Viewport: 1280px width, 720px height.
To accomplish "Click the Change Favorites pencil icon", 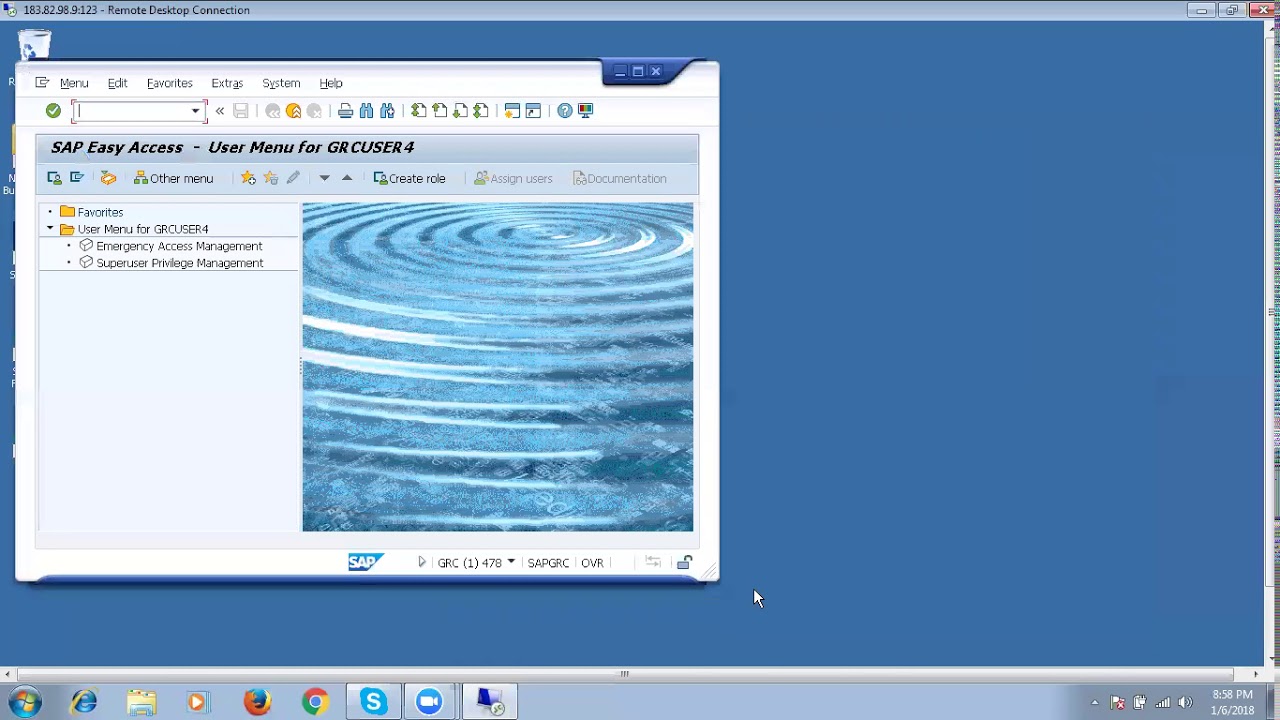I will coord(292,178).
